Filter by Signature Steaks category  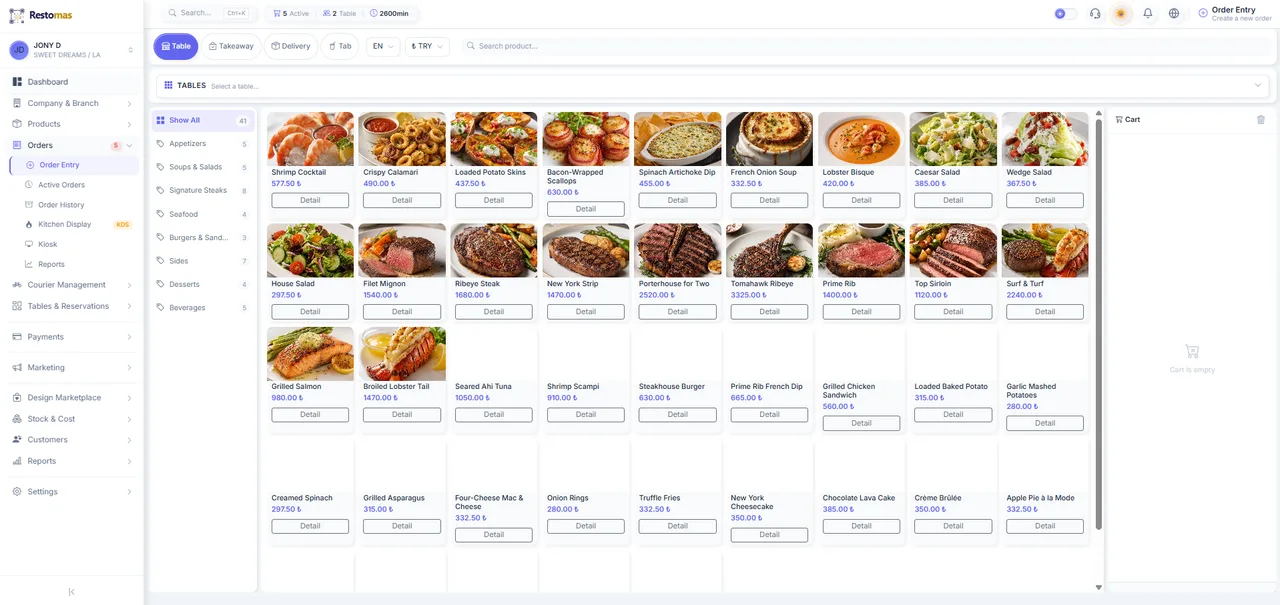point(203,190)
